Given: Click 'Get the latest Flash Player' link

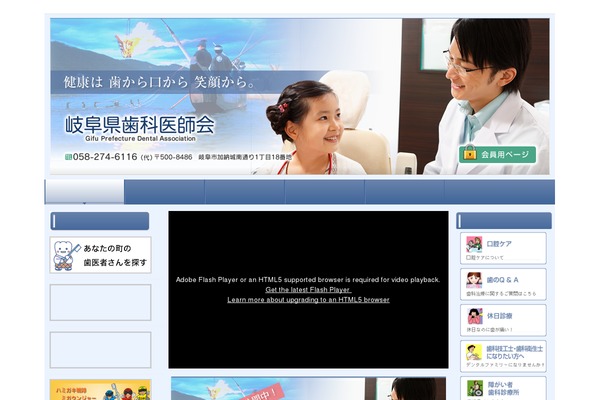Looking at the screenshot, I should [308, 290].
